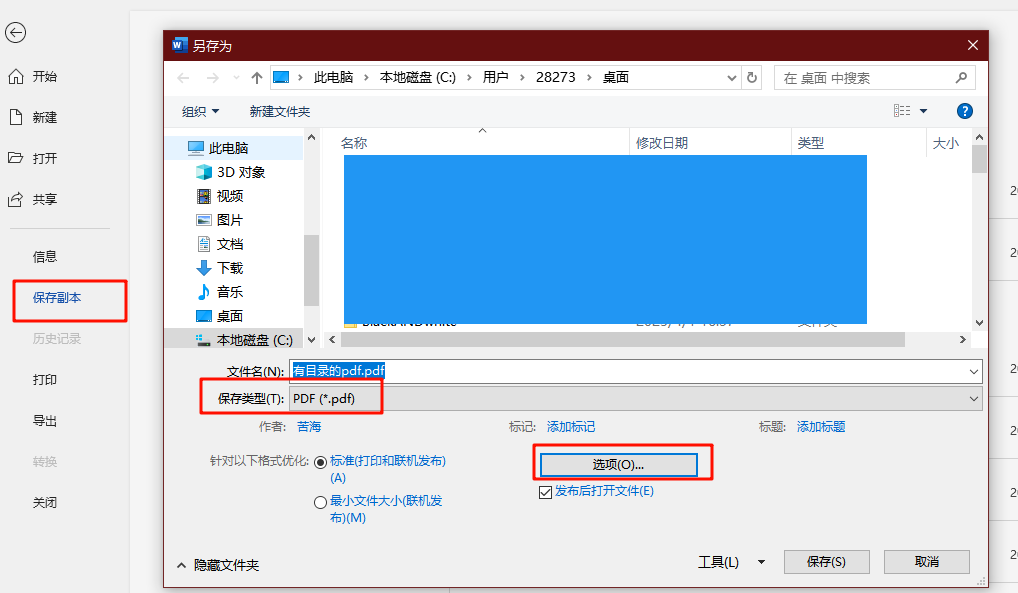Open 信息 page in Word sidebar

pyautogui.click(x=45, y=257)
